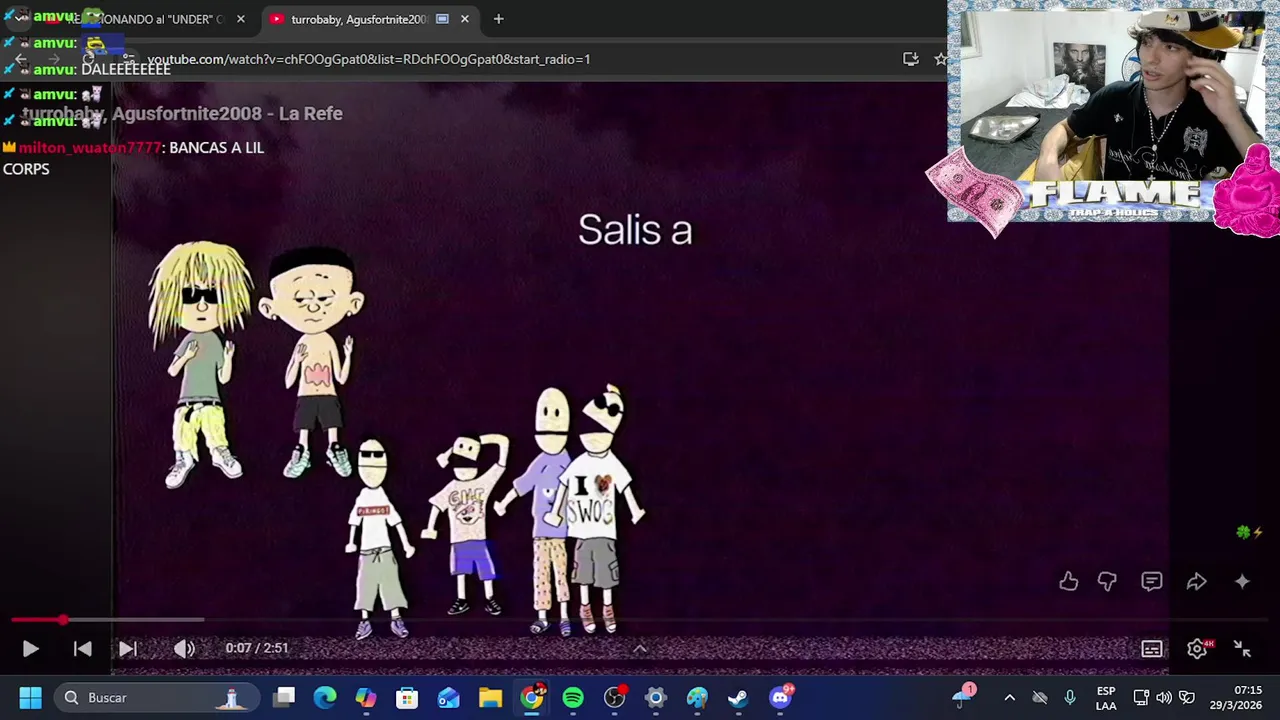Expand the upward chevron below the player
1280x720 pixels.
point(640,649)
